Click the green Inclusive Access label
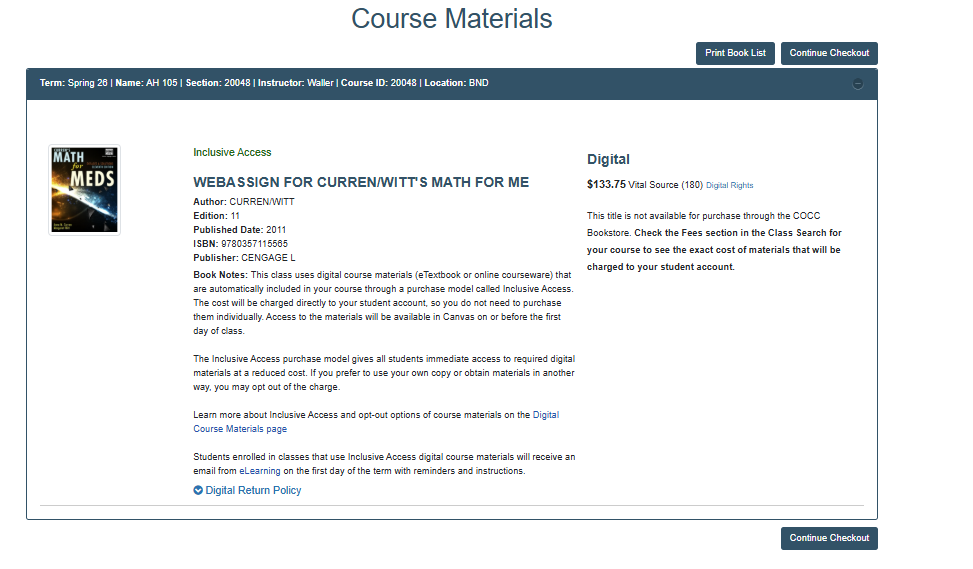 [x=232, y=152]
